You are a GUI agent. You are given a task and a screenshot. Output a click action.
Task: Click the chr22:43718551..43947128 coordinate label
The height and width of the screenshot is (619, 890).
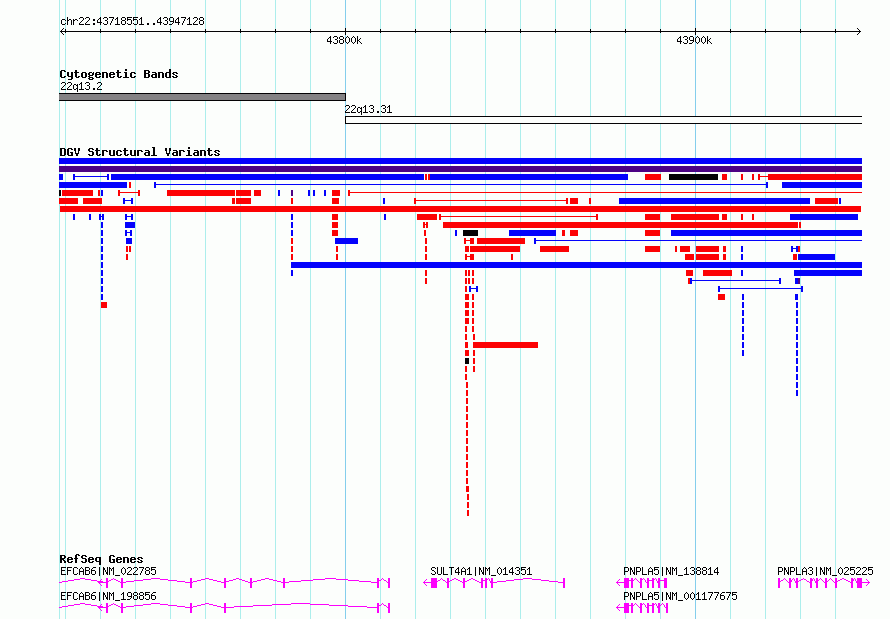pos(132,22)
